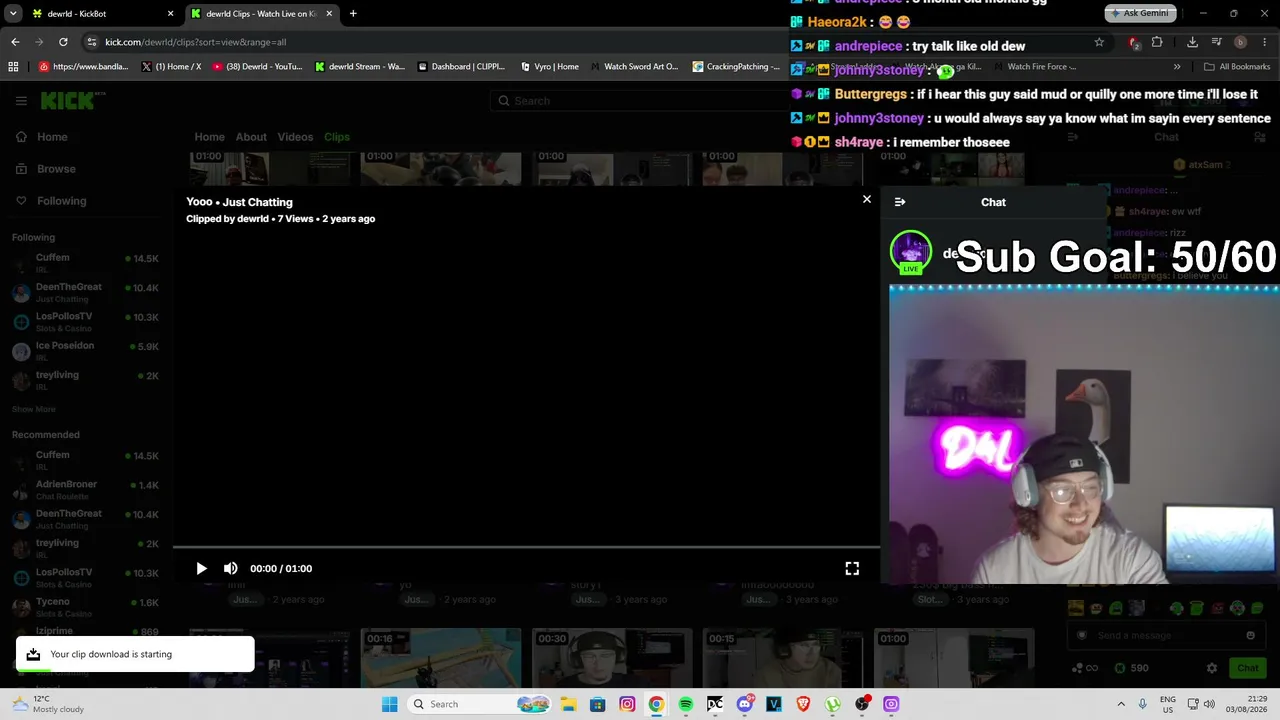
Task: Select the kick.com address bar URL
Action: [x=196, y=42]
